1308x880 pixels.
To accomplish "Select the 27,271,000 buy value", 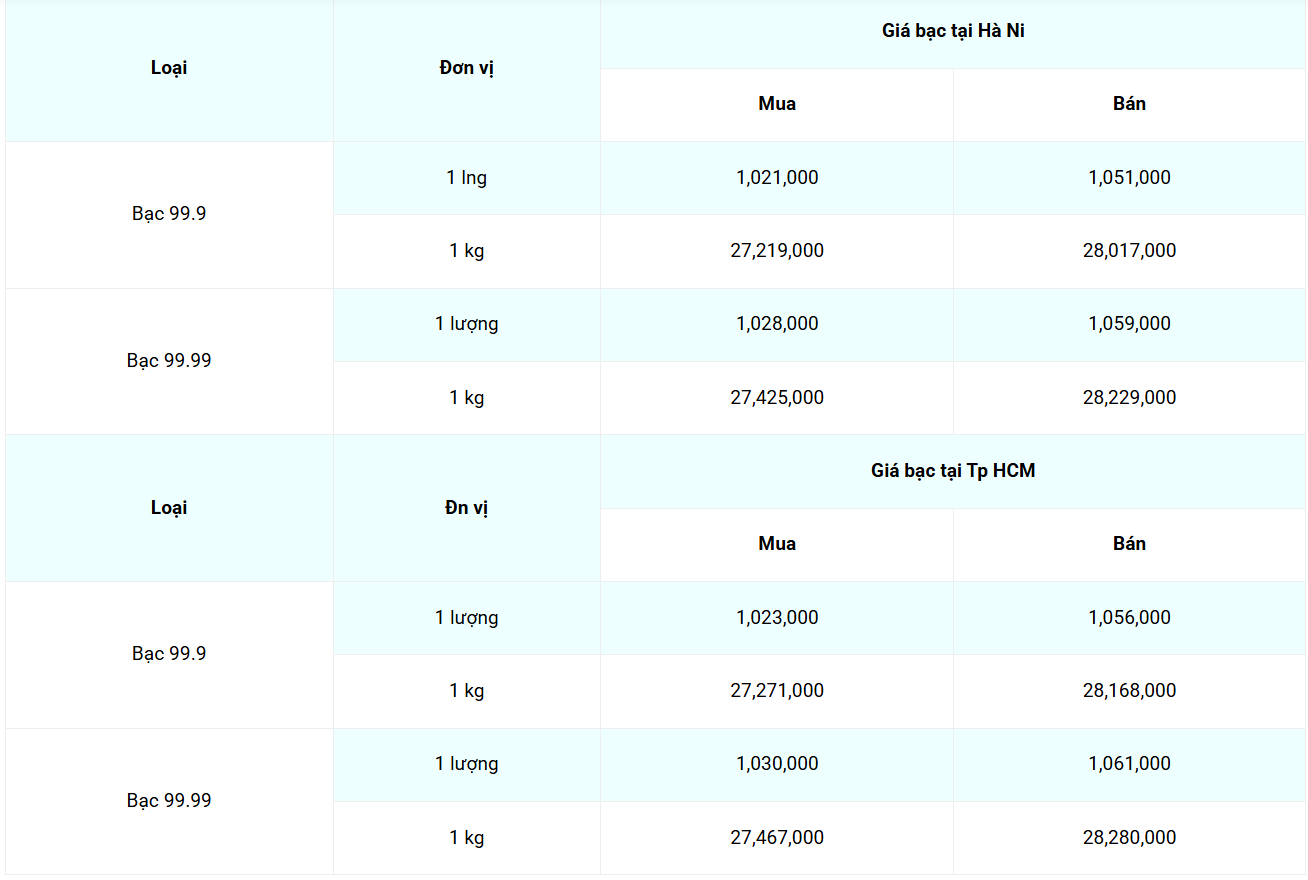I will click(777, 691).
